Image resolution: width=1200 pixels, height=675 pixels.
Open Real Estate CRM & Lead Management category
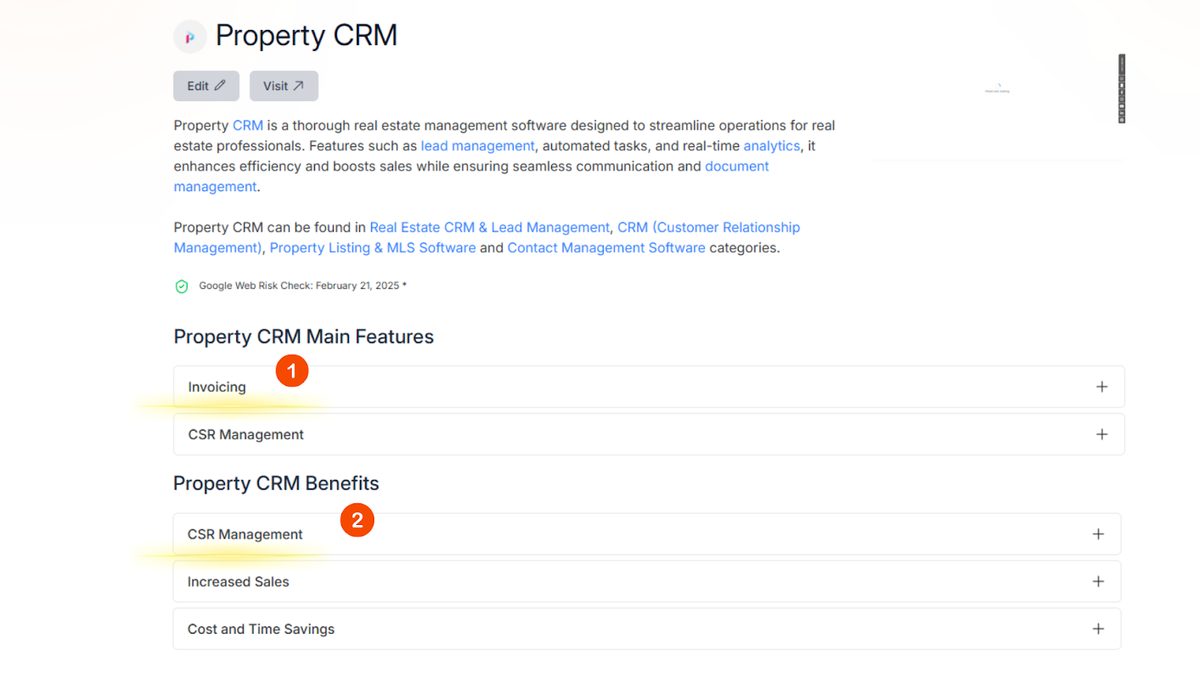(489, 227)
